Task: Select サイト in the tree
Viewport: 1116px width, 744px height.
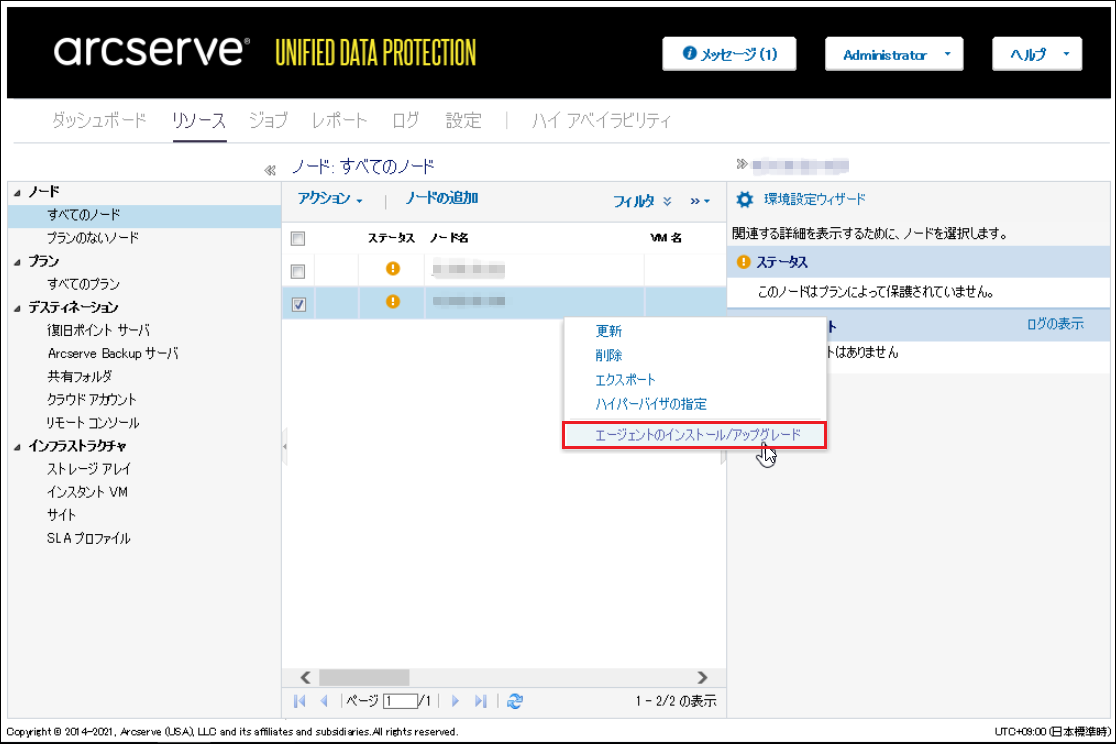Action: (61, 515)
